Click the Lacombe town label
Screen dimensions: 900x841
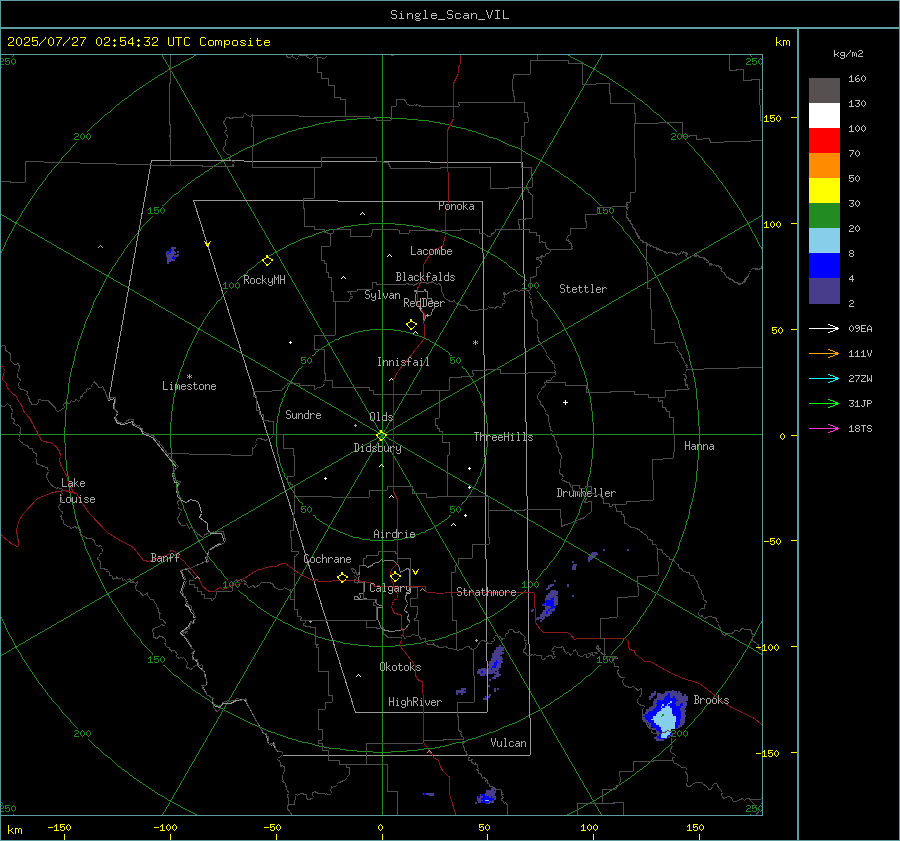tap(431, 251)
